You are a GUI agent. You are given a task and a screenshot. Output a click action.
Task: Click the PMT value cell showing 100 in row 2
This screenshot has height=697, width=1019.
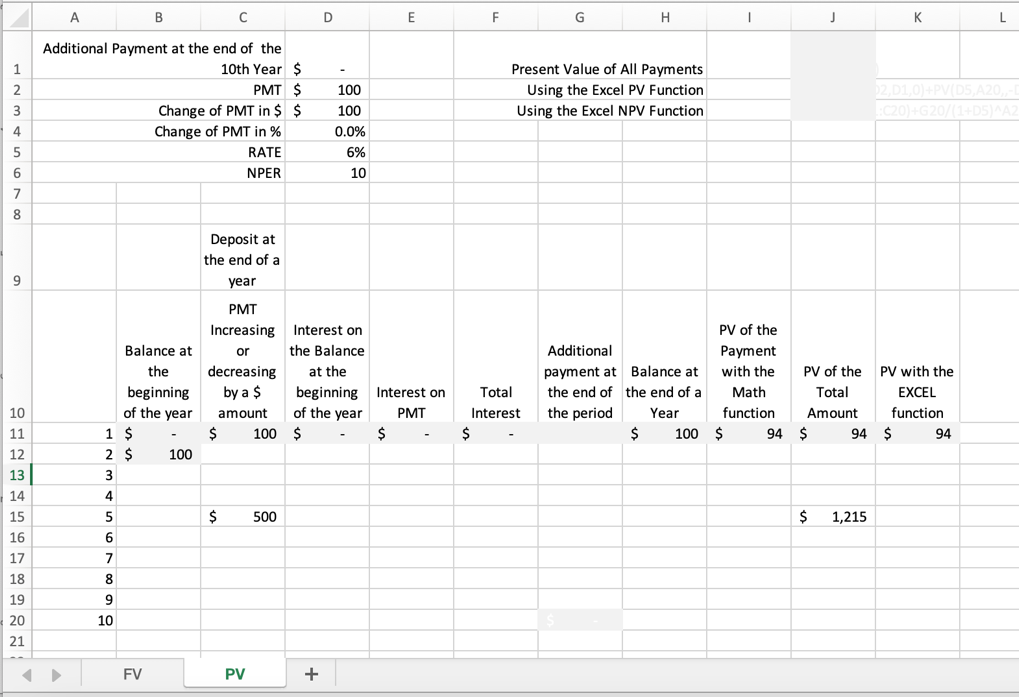pyautogui.click(x=328, y=90)
